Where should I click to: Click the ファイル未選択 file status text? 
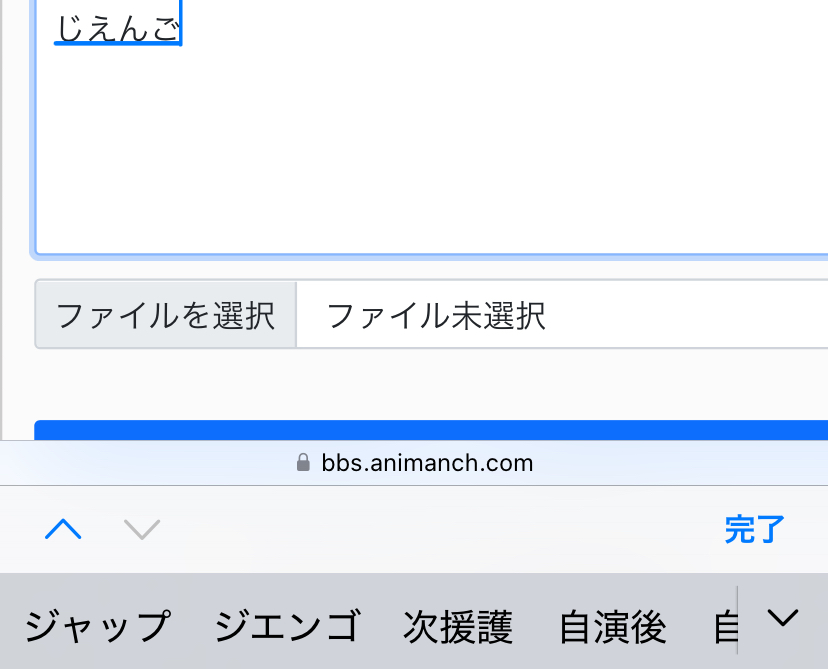click(x=436, y=316)
